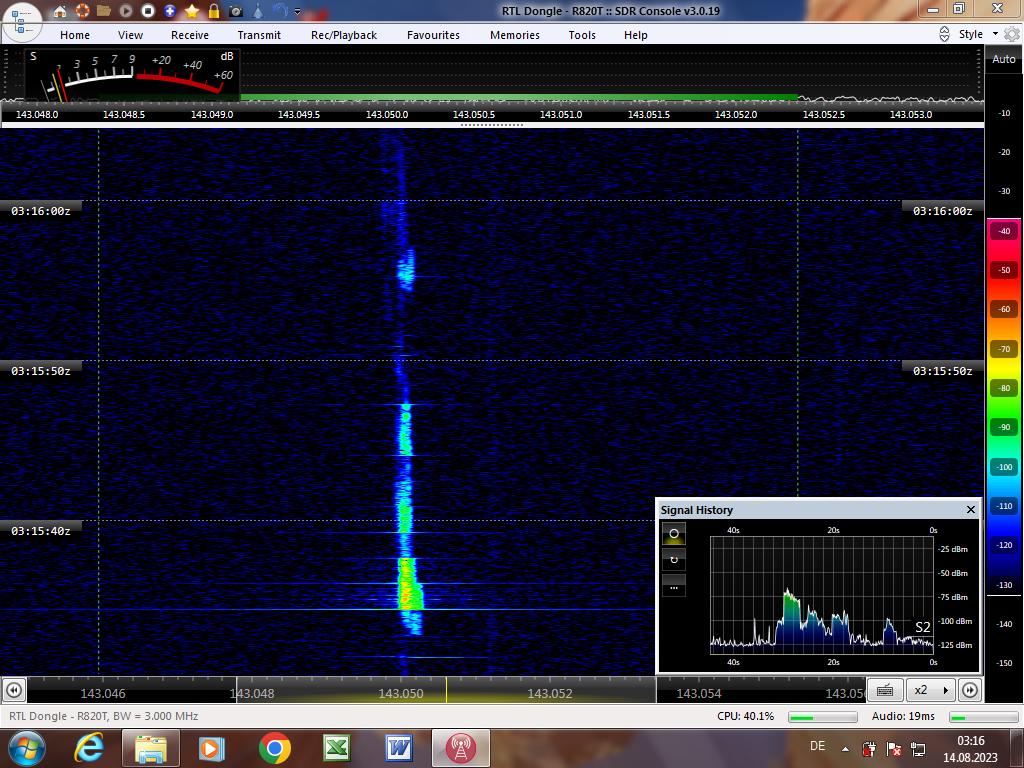This screenshot has height=768, width=1024.
Task: Launch Internet Explorer from the taskbar
Action: pos(89,748)
